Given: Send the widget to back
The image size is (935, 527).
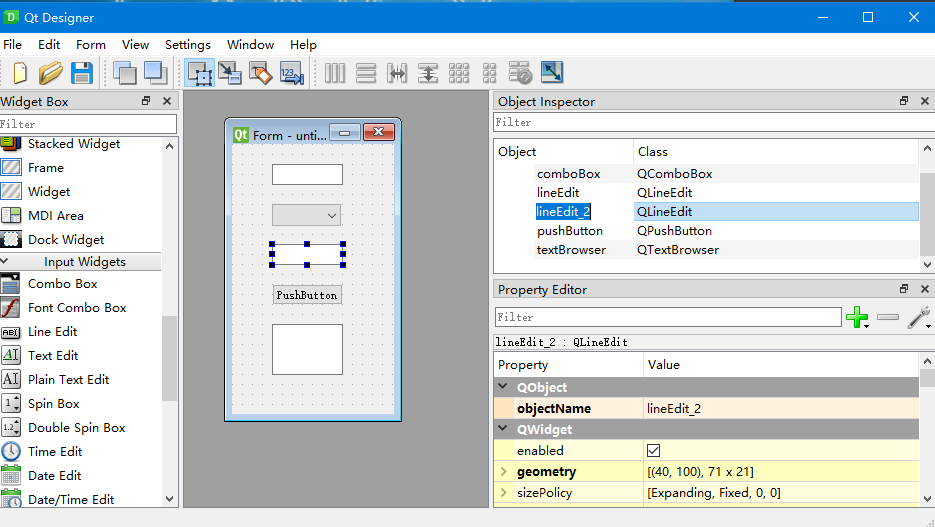Looking at the screenshot, I should pyautogui.click(x=125, y=73).
